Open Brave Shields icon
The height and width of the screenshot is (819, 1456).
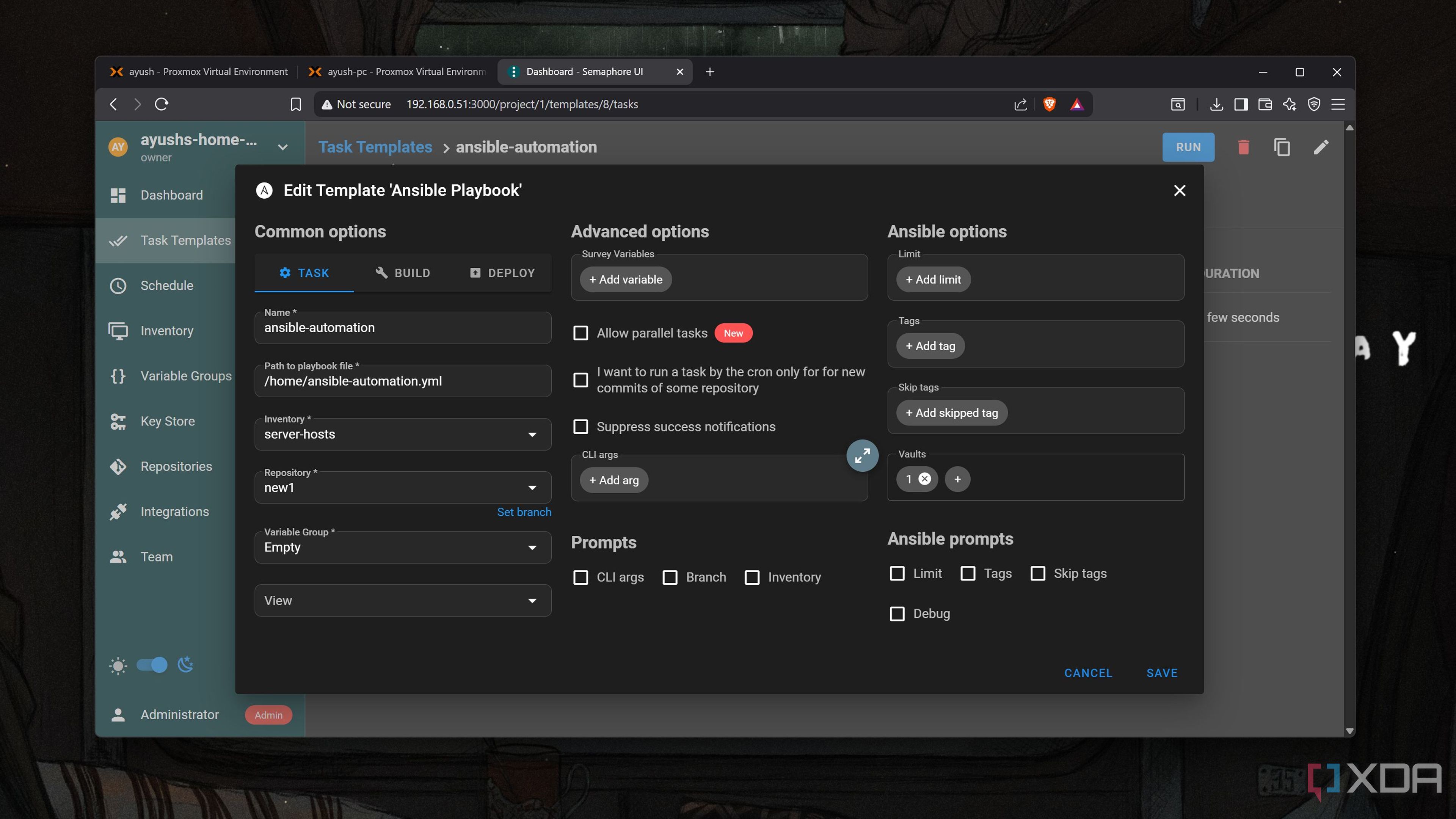(1049, 104)
